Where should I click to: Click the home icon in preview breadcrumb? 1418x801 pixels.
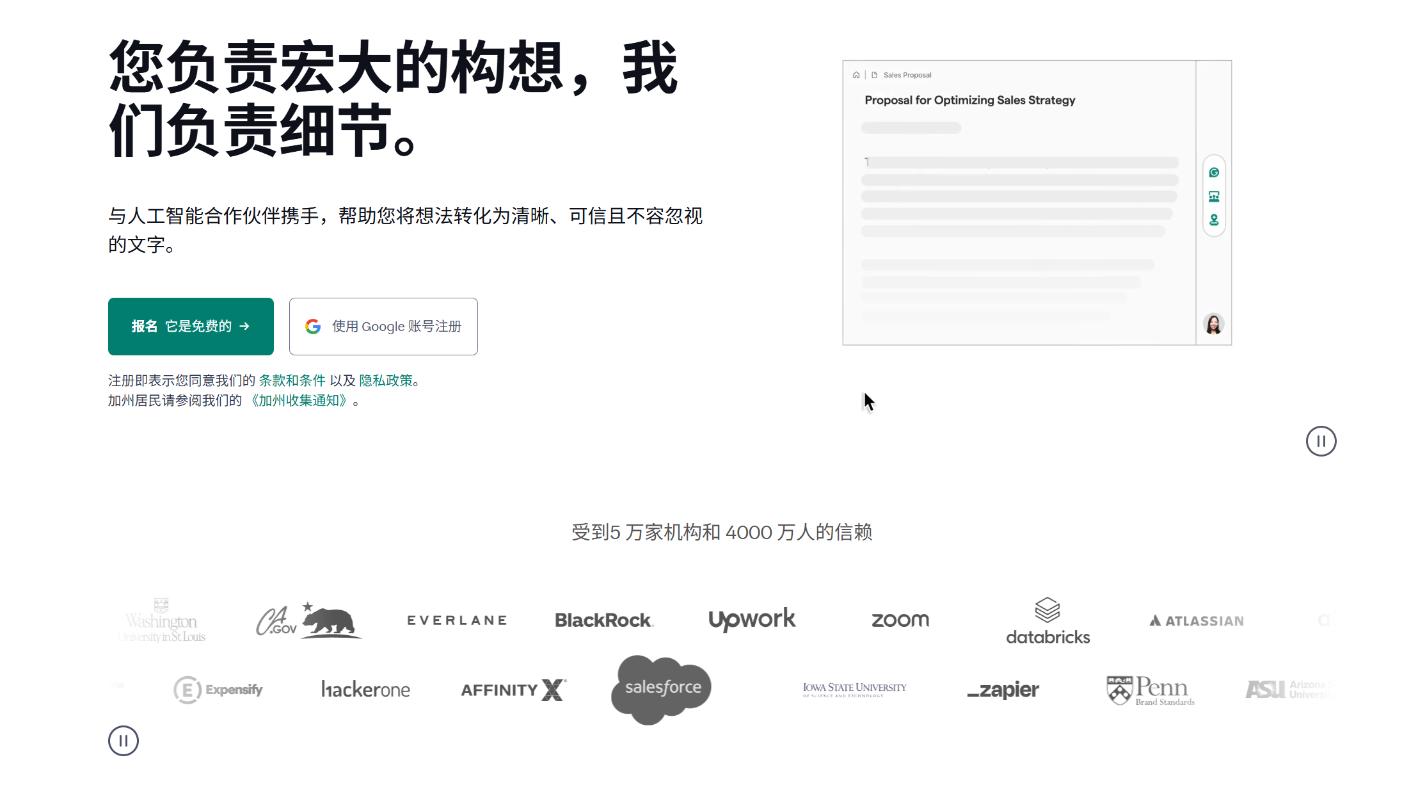pyautogui.click(x=856, y=75)
